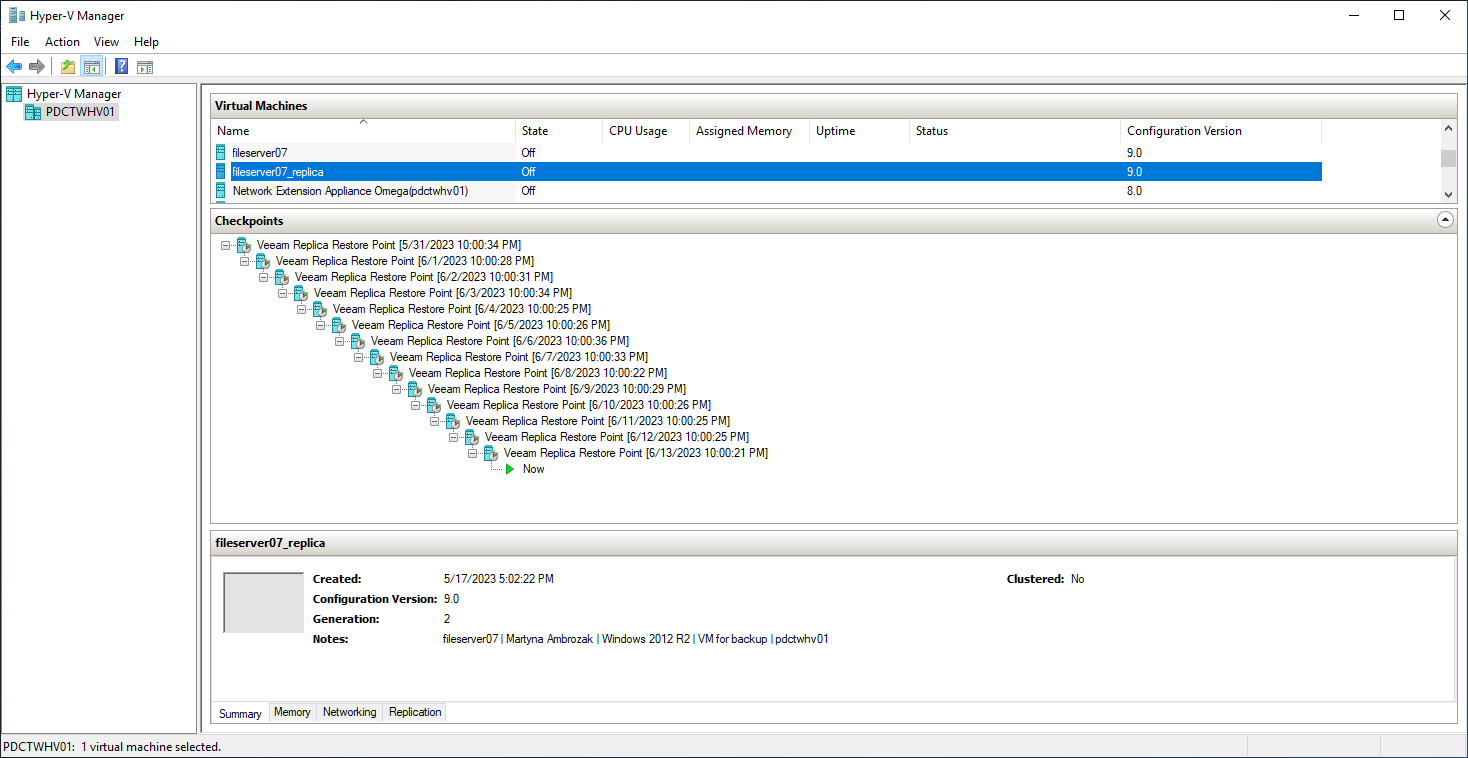The height and width of the screenshot is (758, 1468).
Task: Switch to the Networking tab
Action: 350,712
